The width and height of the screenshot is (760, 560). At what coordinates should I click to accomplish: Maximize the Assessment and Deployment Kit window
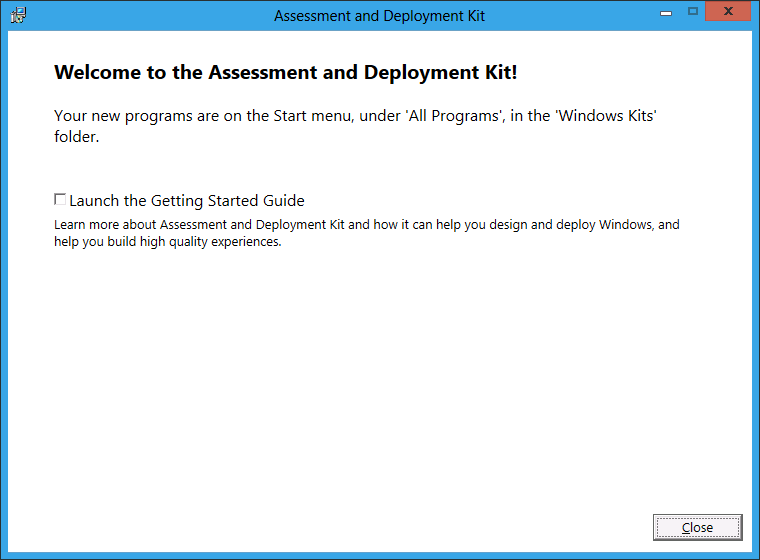(x=692, y=12)
